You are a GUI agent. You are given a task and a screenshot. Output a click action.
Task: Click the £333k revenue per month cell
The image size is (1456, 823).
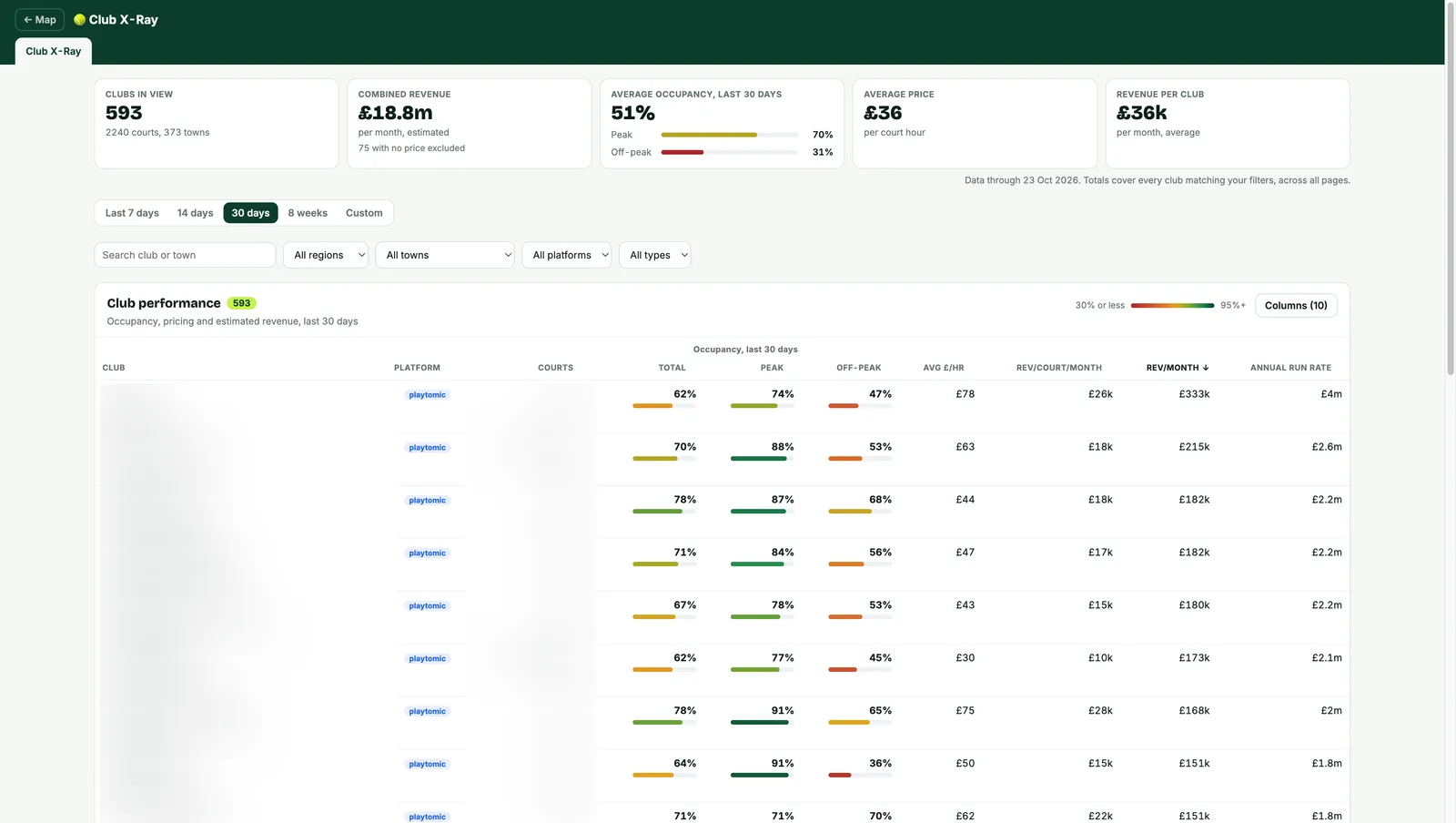click(x=1194, y=394)
